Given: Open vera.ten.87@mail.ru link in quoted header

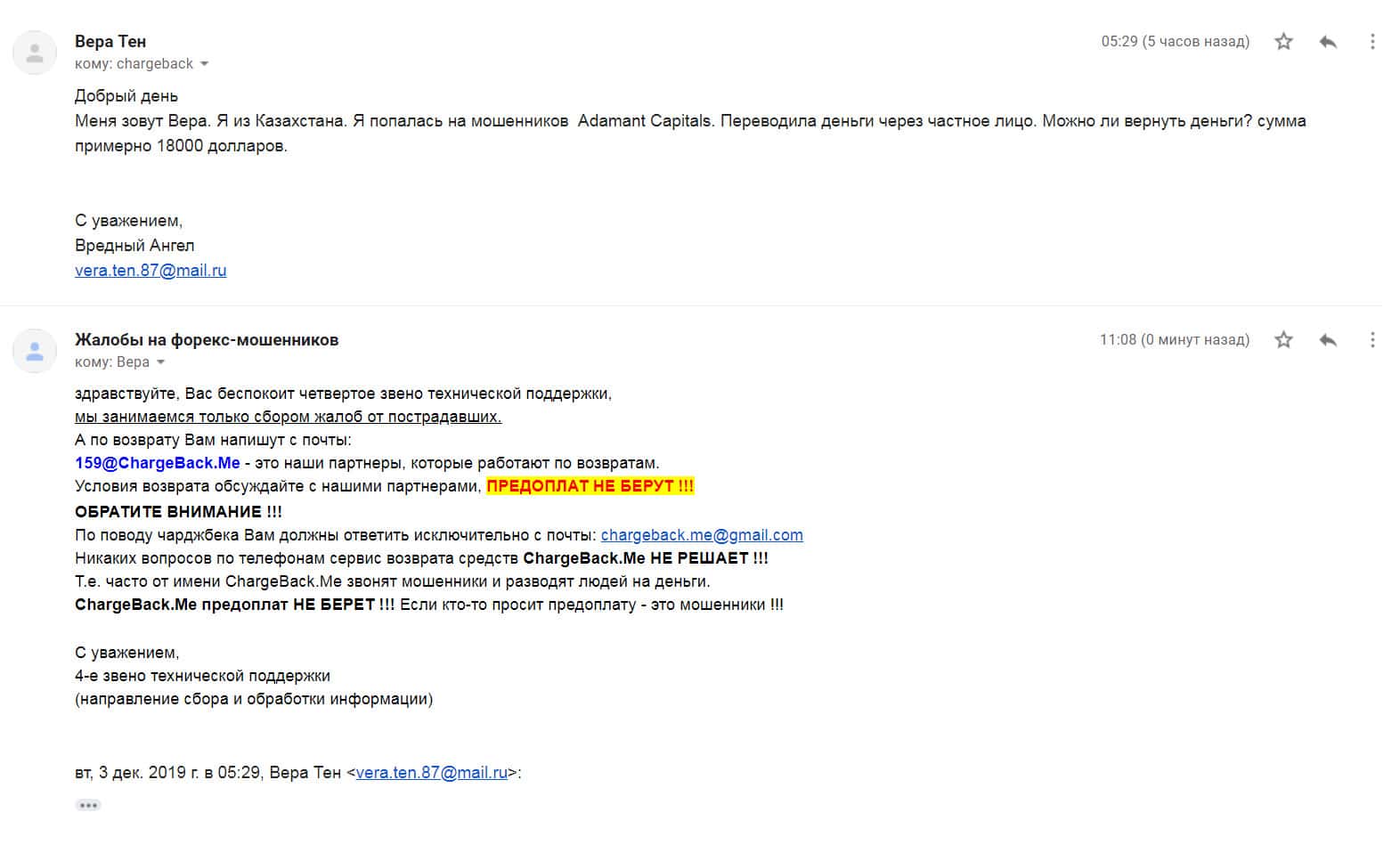Looking at the screenshot, I should tap(431, 773).
